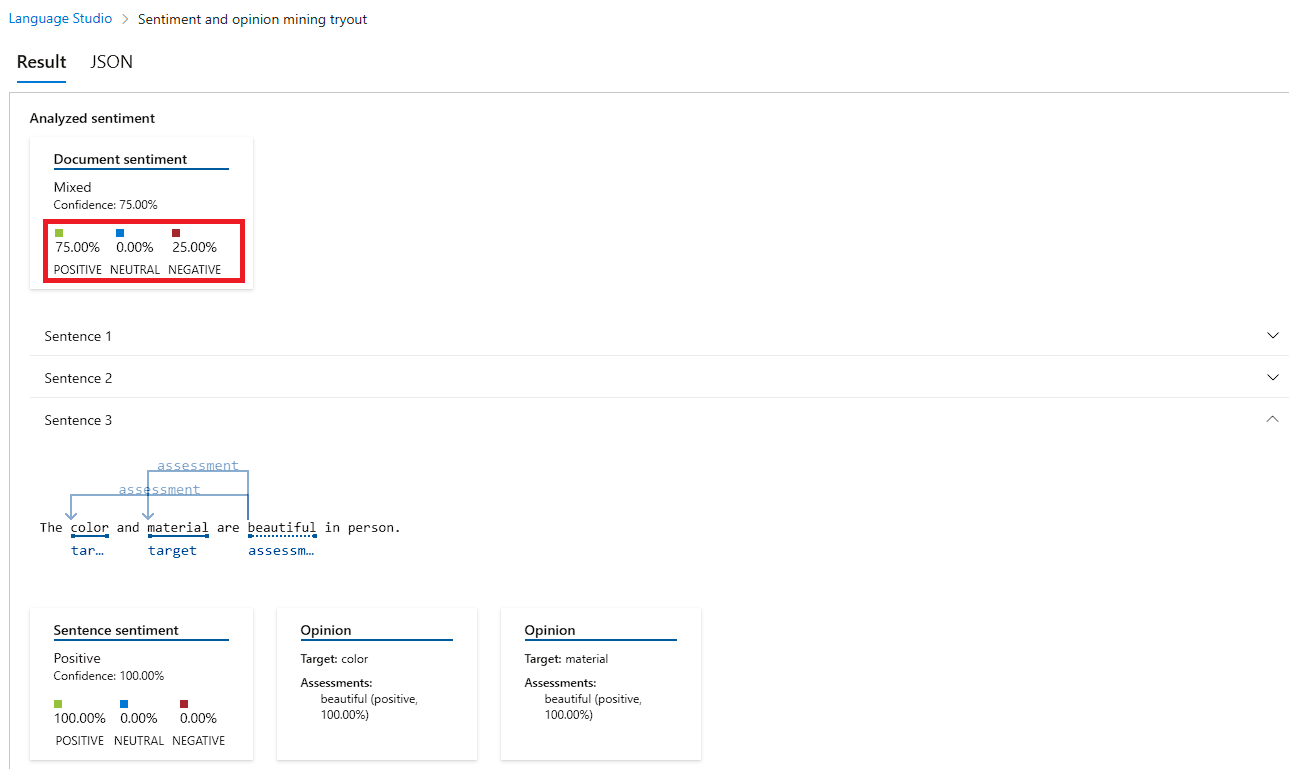Click the Sentence 2 row label
This screenshot has width=1289, height=780.
[x=78, y=378]
